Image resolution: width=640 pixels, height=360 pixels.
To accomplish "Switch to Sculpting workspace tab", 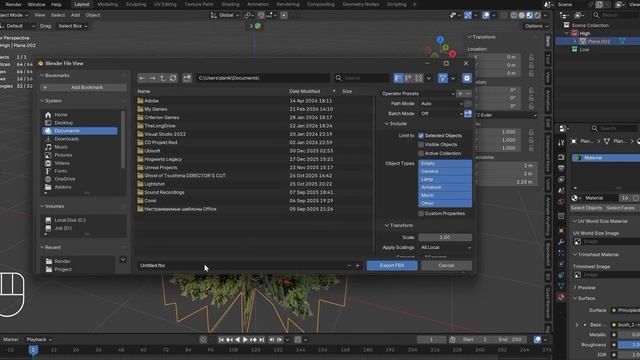I will [136, 4].
